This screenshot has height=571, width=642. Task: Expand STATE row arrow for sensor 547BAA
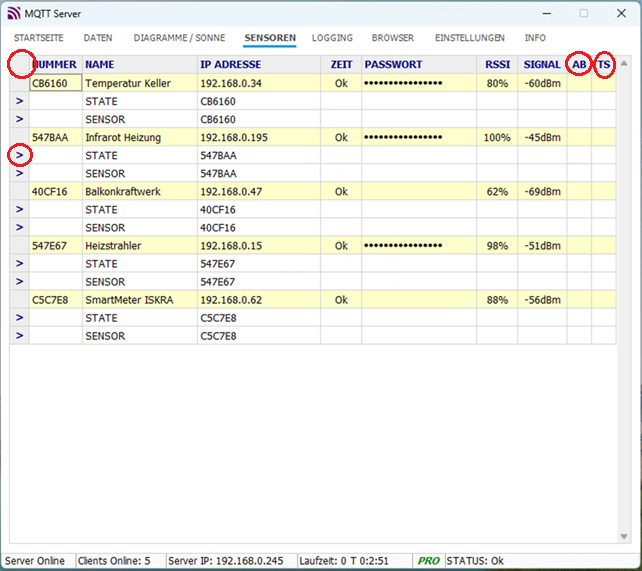tap(19, 156)
